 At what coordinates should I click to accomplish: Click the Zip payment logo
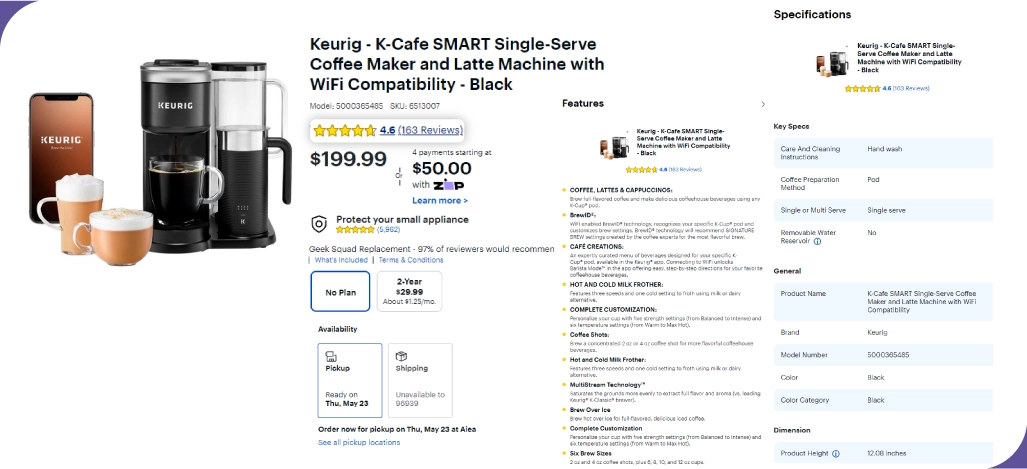(x=450, y=185)
